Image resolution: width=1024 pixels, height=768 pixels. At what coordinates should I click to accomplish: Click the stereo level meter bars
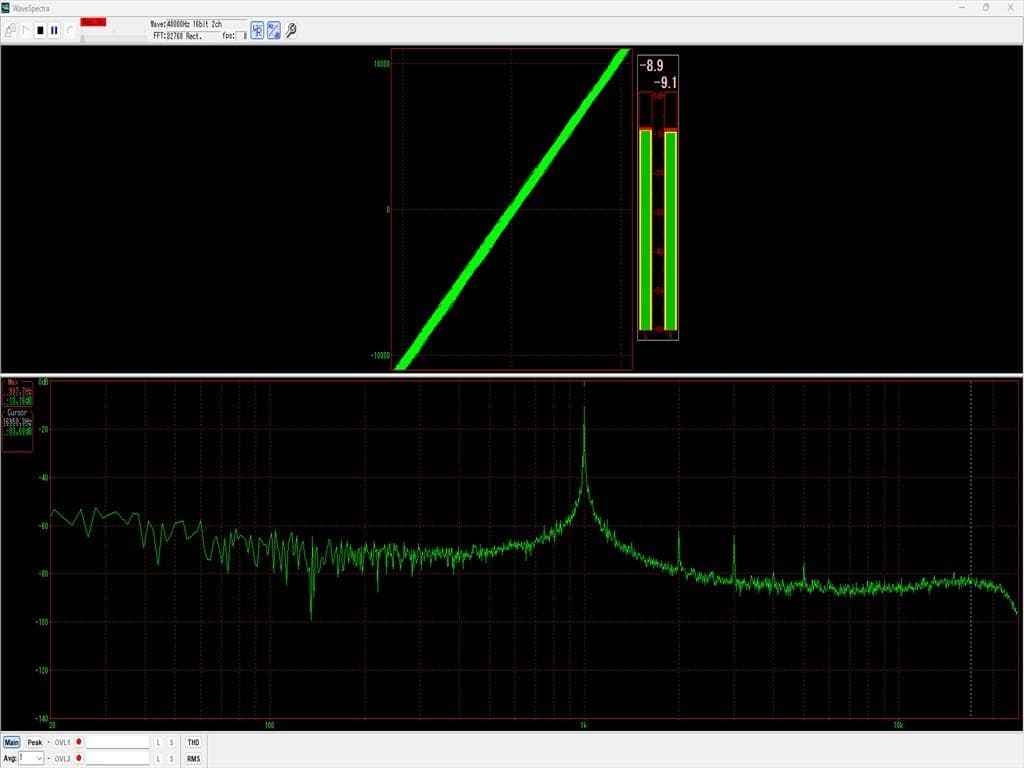[658, 230]
